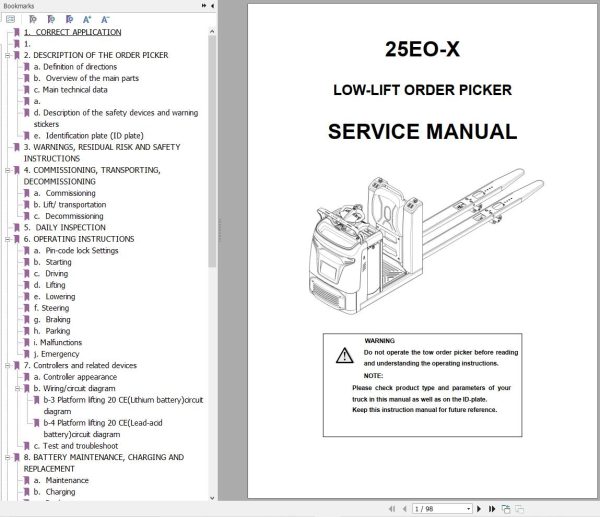Open bookmark 4. COMMISSIONING, TRANSPORTING
Viewport: 600px width, 517px height.
tap(92, 176)
